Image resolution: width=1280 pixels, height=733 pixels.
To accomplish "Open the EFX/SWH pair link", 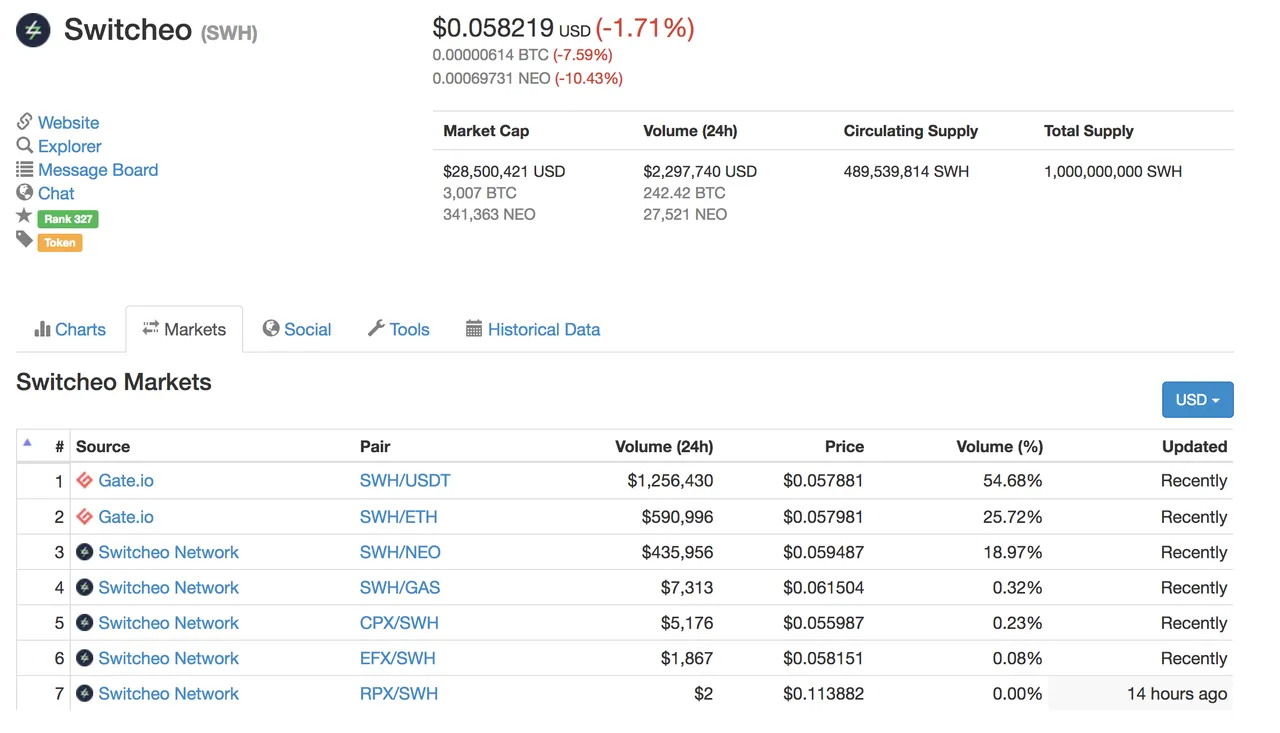I will point(398,658).
